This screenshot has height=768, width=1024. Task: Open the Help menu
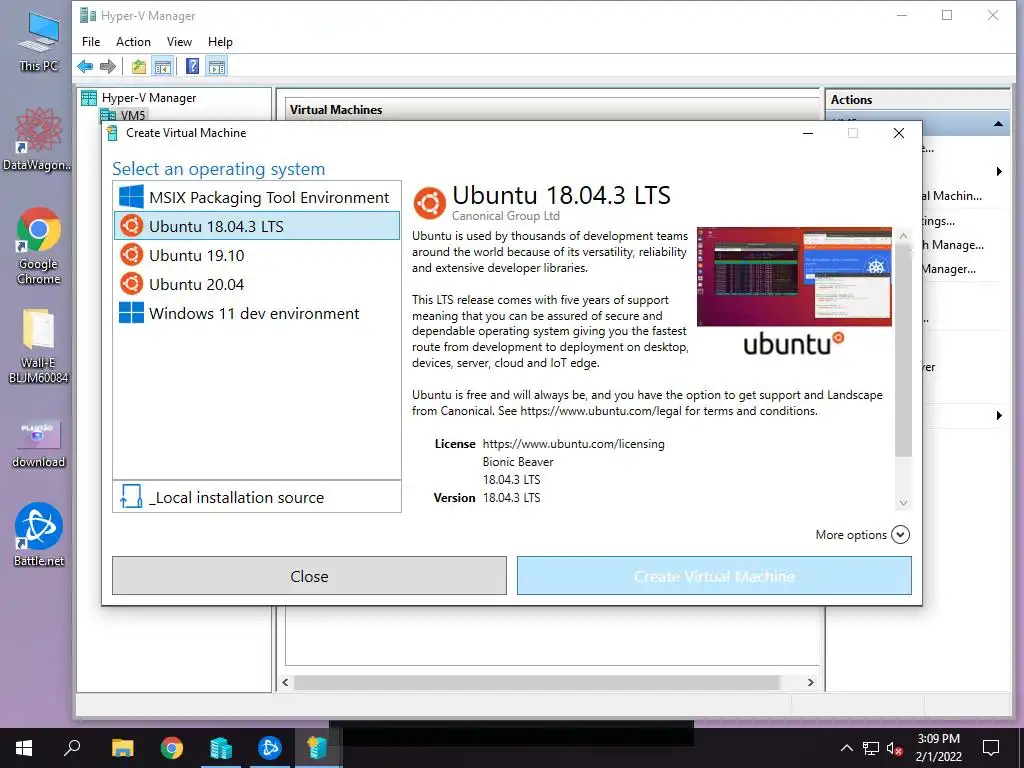tap(220, 42)
